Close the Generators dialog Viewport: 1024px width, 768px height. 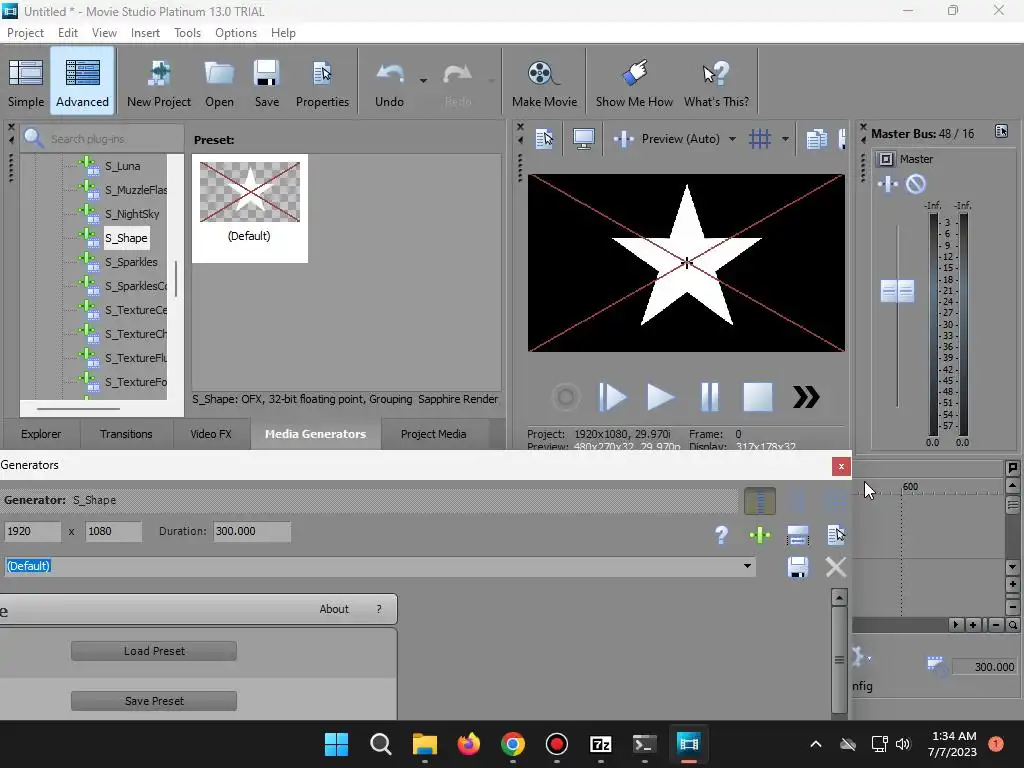point(841,466)
